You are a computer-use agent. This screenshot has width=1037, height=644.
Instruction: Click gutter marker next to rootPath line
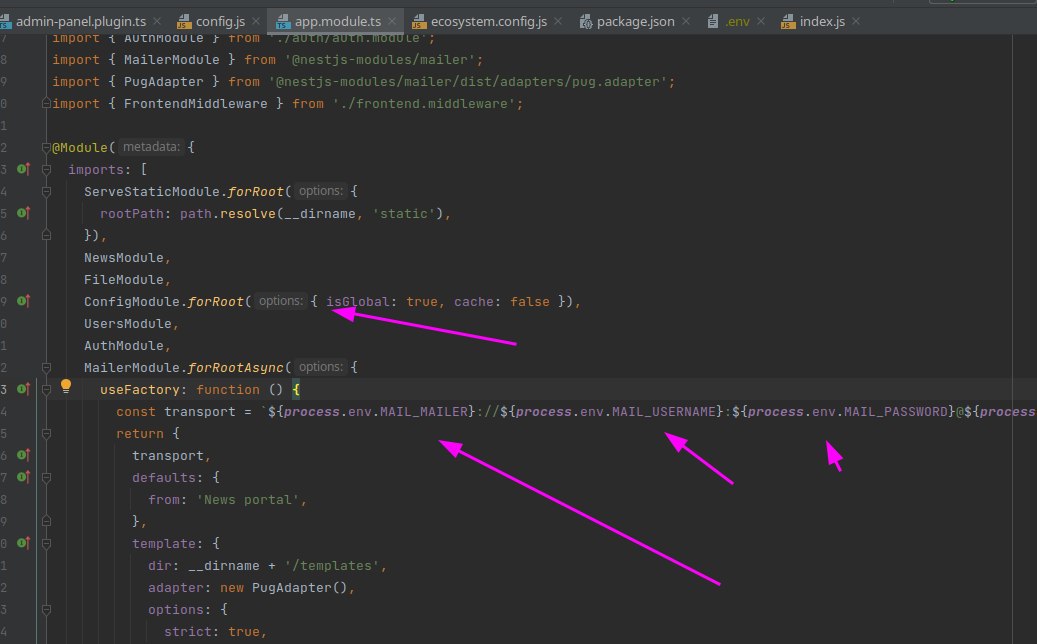coord(24,213)
